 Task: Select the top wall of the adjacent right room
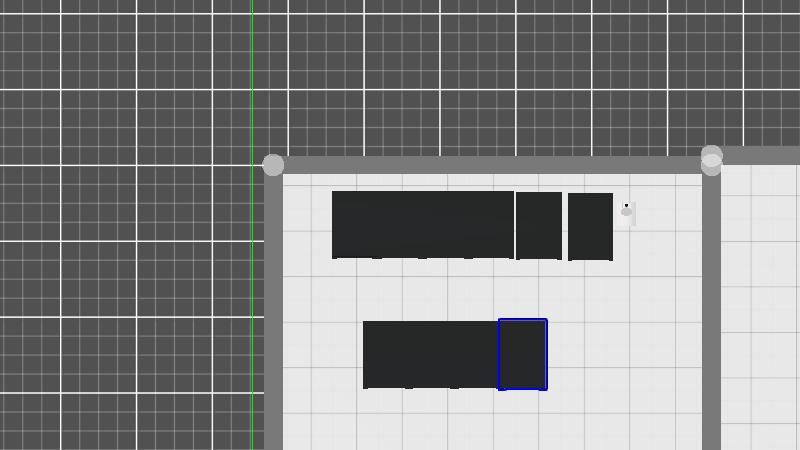[762, 155]
